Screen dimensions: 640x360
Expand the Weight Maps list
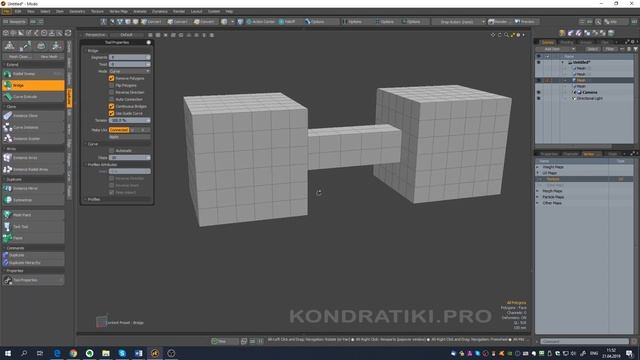[x=538, y=167]
